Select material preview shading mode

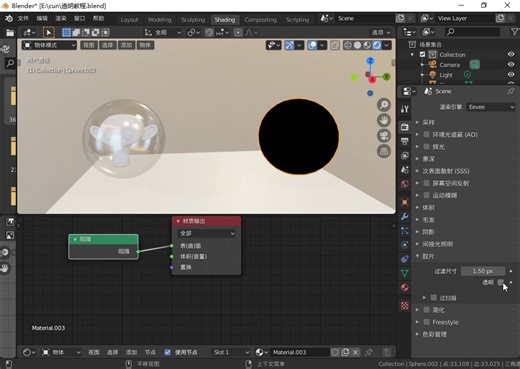367,45
